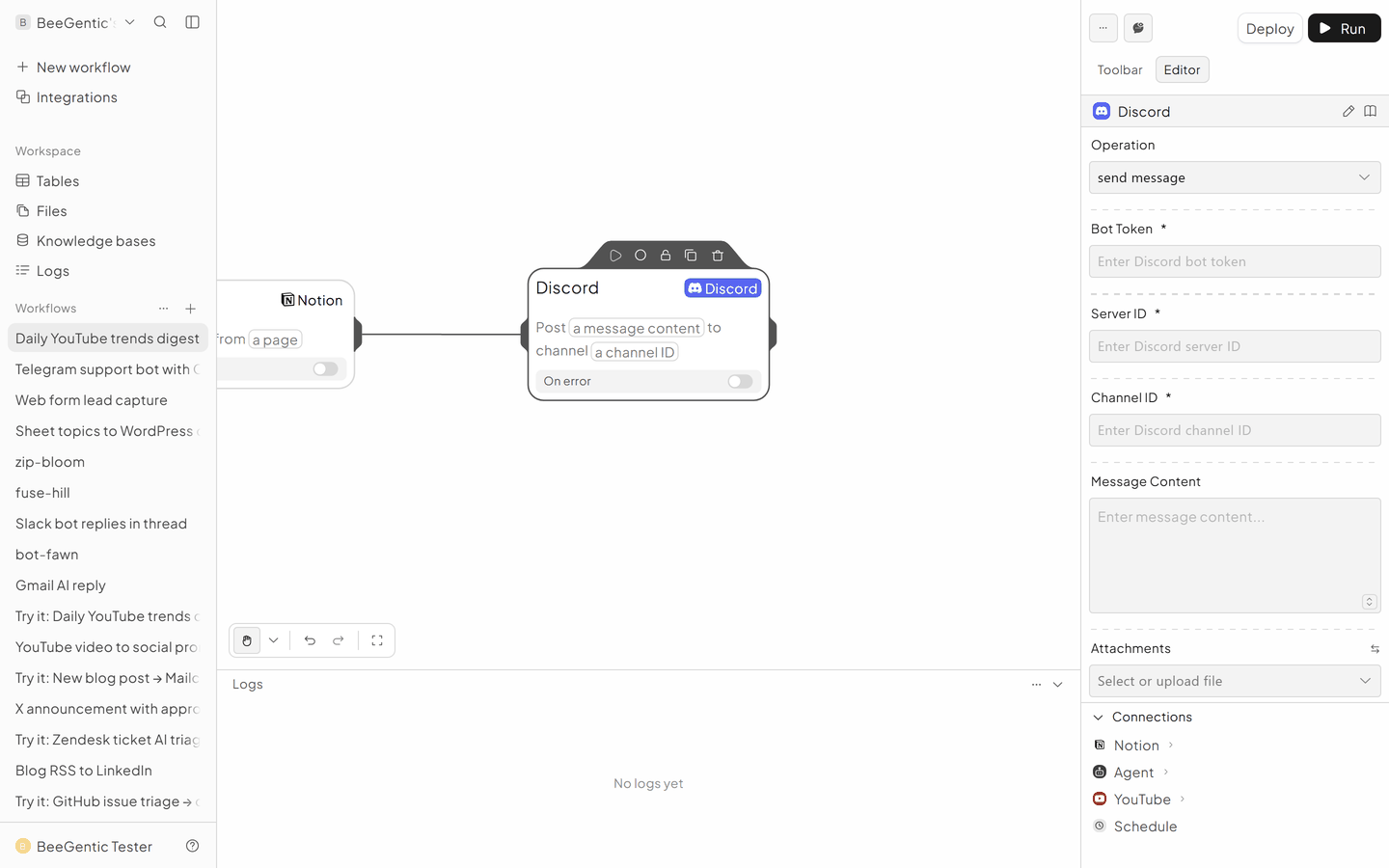Image resolution: width=1389 pixels, height=868 pixels.
Task: Open the pan tool mode dropdown chevron
Action: pyautogui.click(x=274, y=640)
